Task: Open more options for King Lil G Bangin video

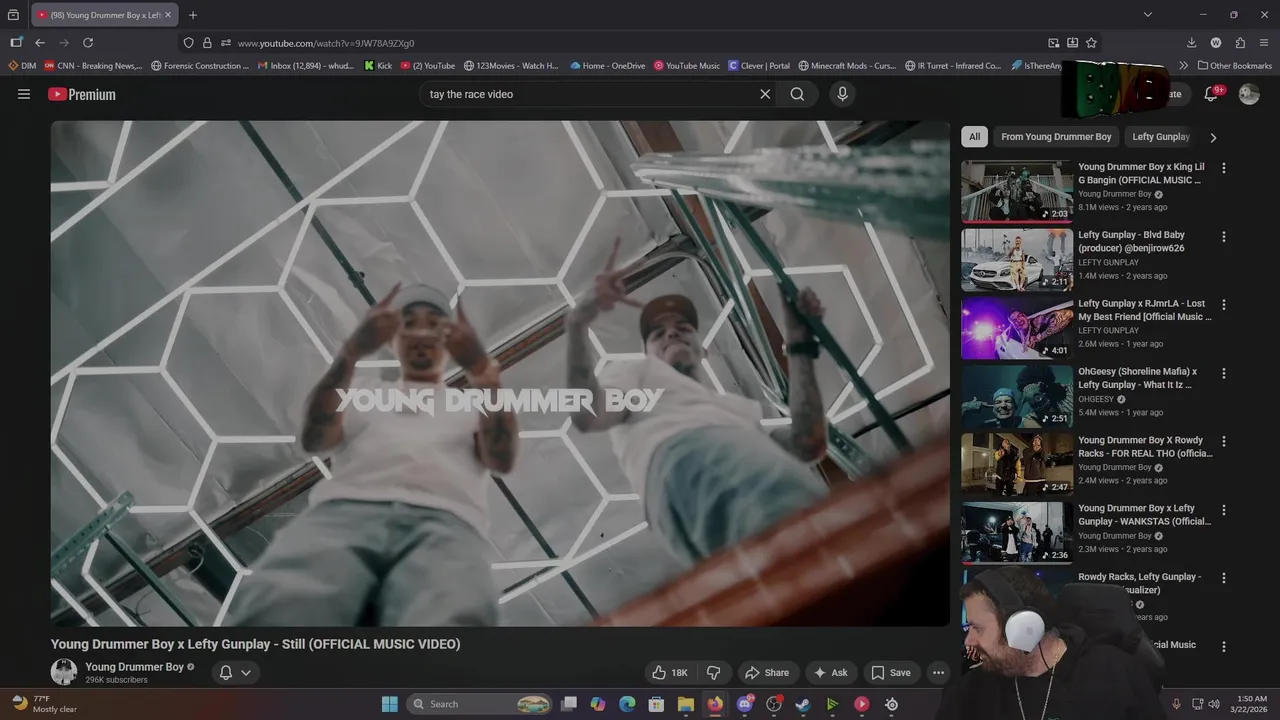Action: (1223, 168)
